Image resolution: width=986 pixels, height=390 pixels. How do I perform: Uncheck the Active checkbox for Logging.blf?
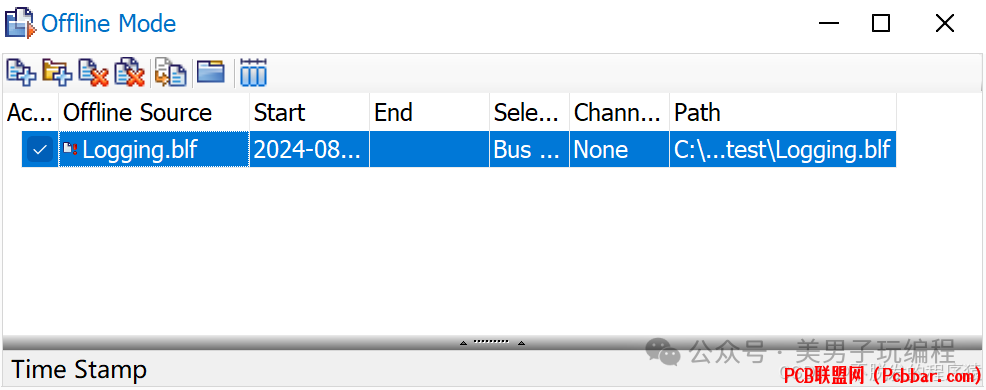pos(40,150)
